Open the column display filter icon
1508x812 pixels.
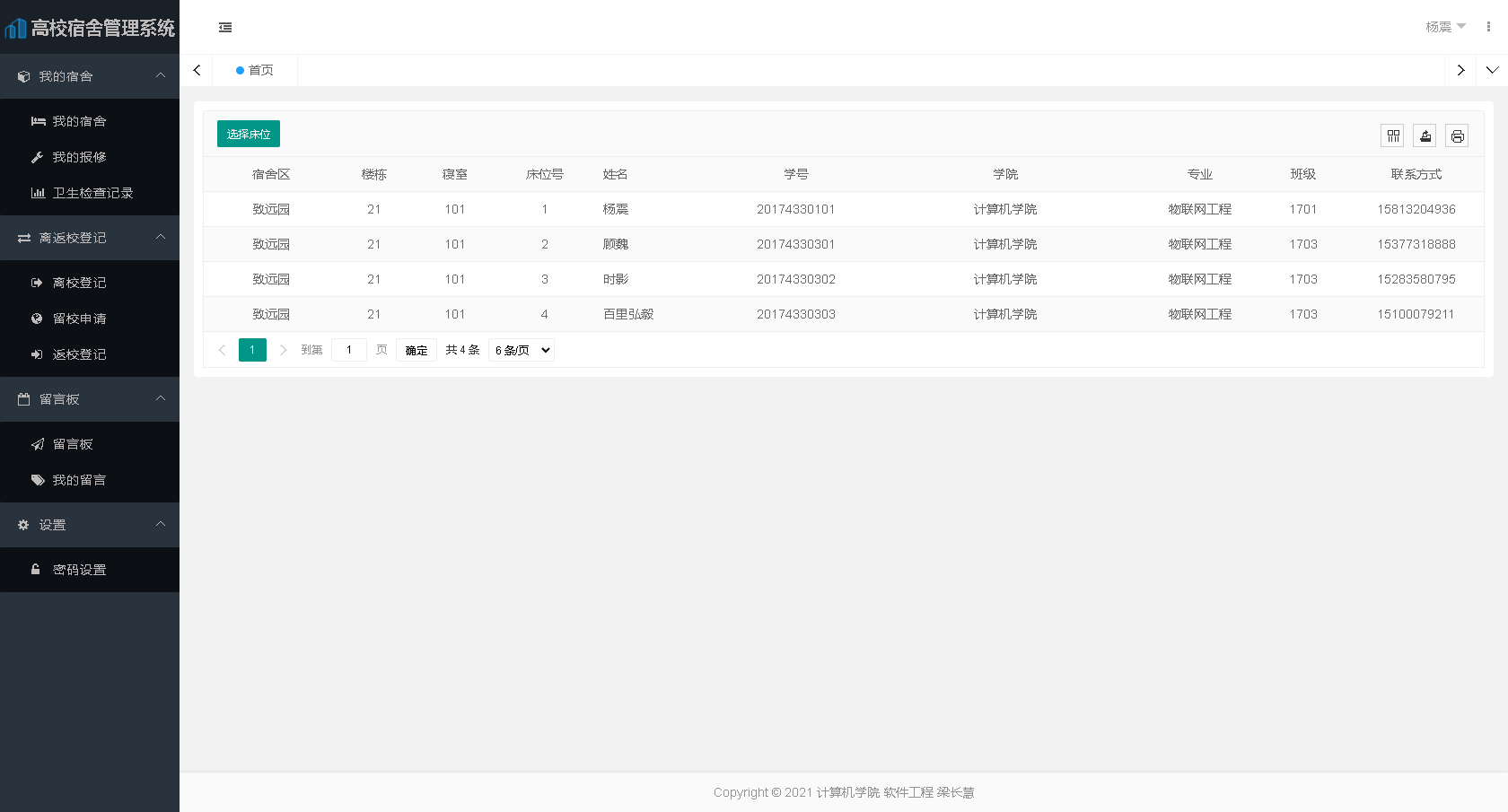point(1392,135)
